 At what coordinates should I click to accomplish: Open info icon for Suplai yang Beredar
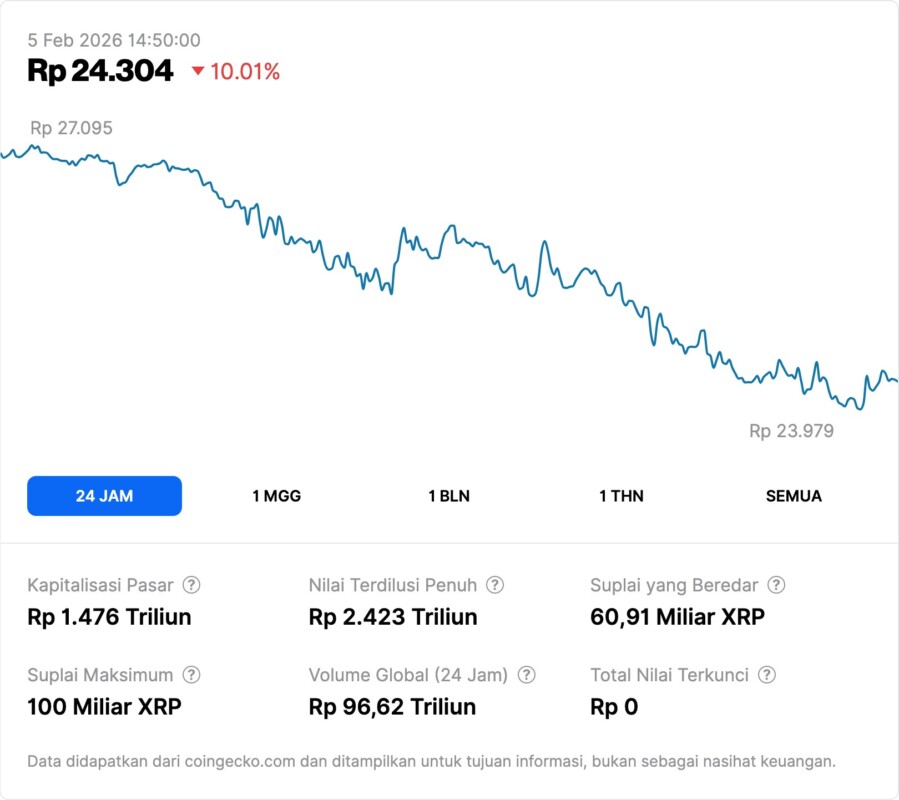coord(776,585)
